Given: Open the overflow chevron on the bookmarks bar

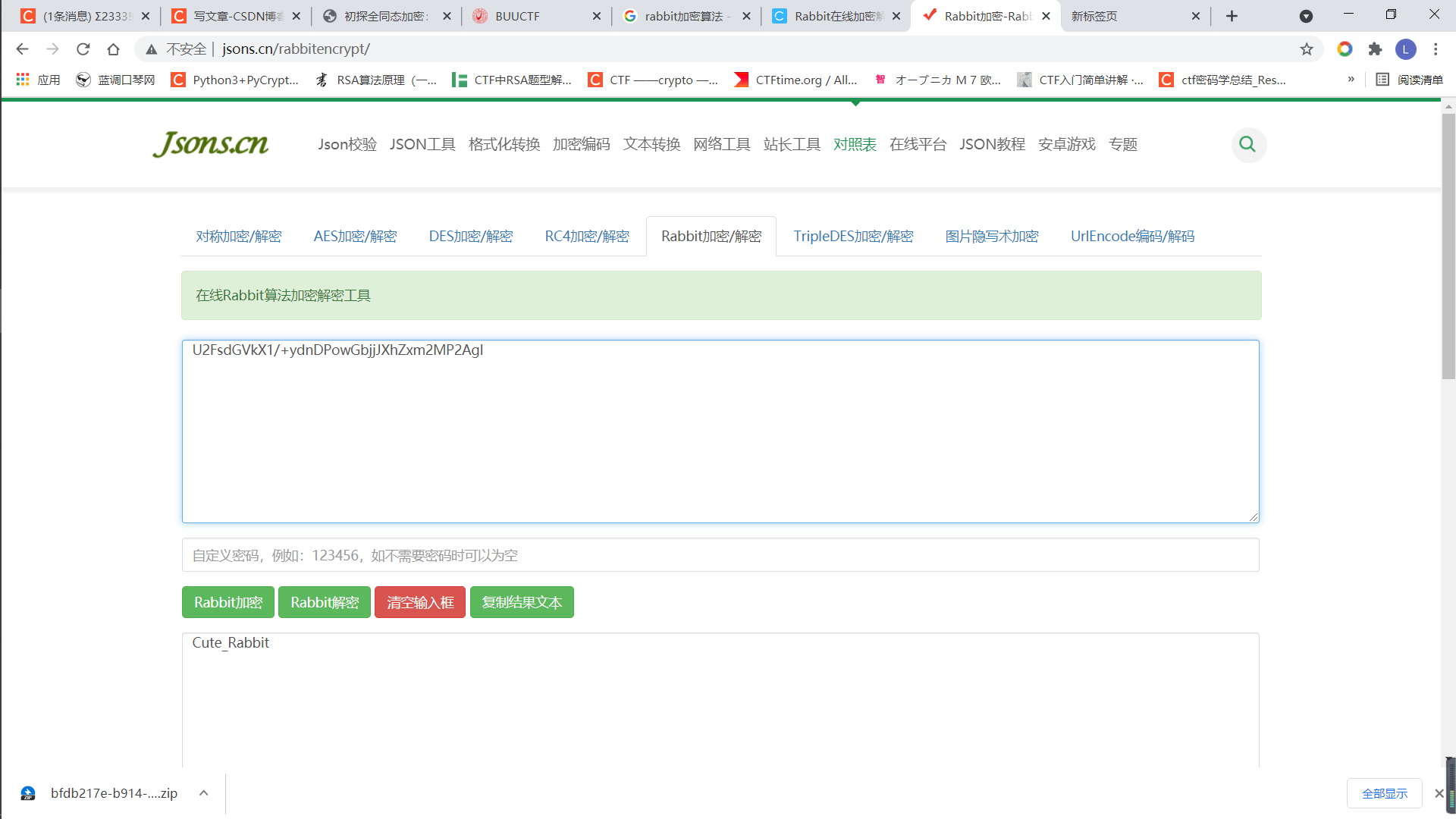Looking at the screenshot, I should (1351, 79).
